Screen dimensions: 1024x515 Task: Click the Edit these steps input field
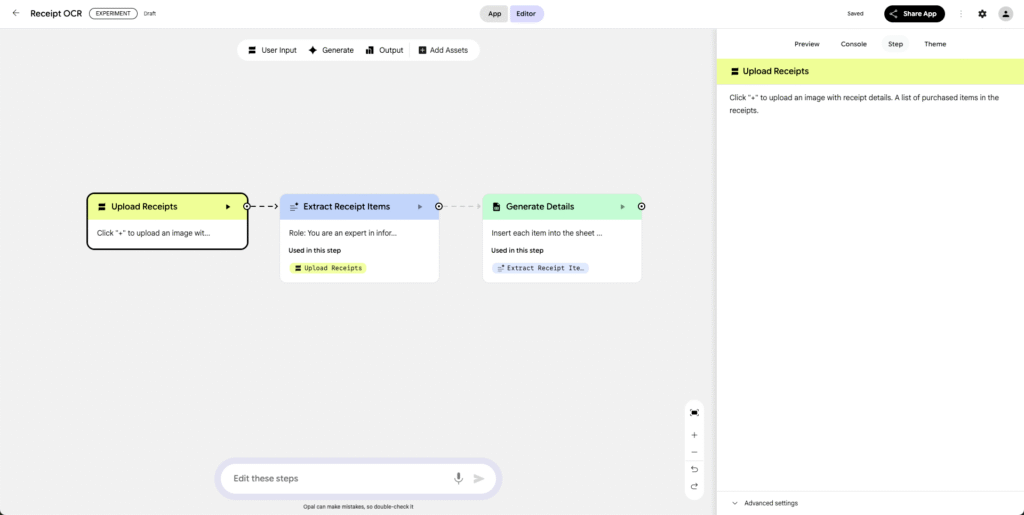(335, 478)
